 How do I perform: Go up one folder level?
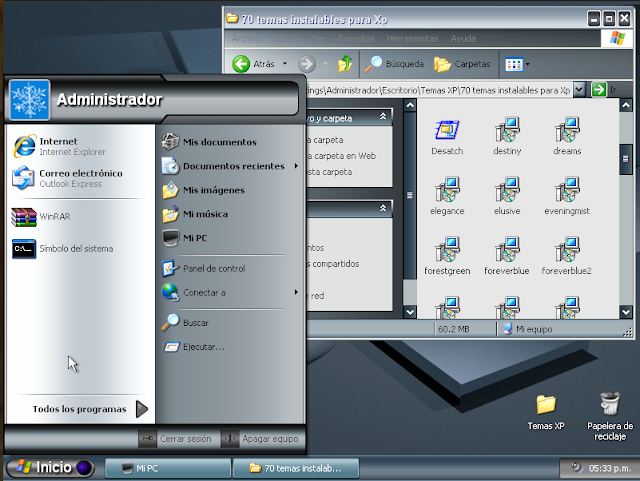pyautogui.click(x=345, y=64)
